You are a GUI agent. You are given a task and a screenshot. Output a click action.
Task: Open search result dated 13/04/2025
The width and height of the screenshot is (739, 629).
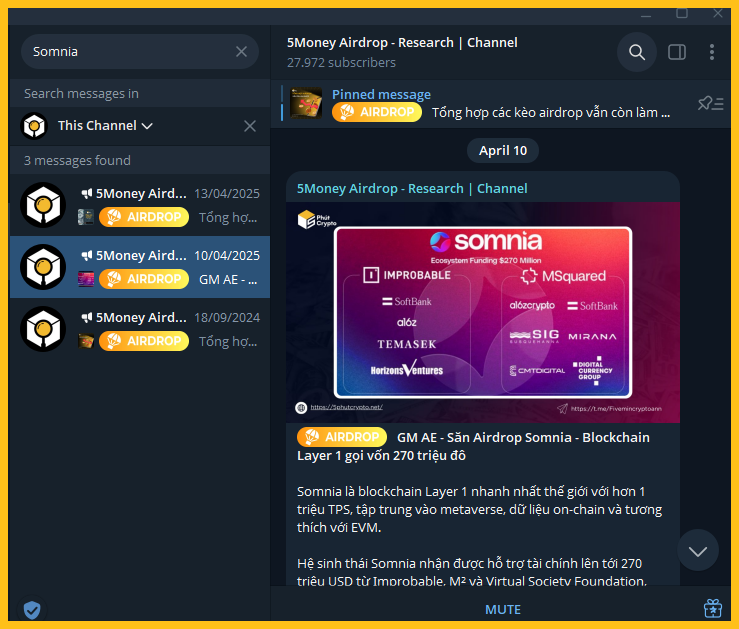[x=140, y=205]
